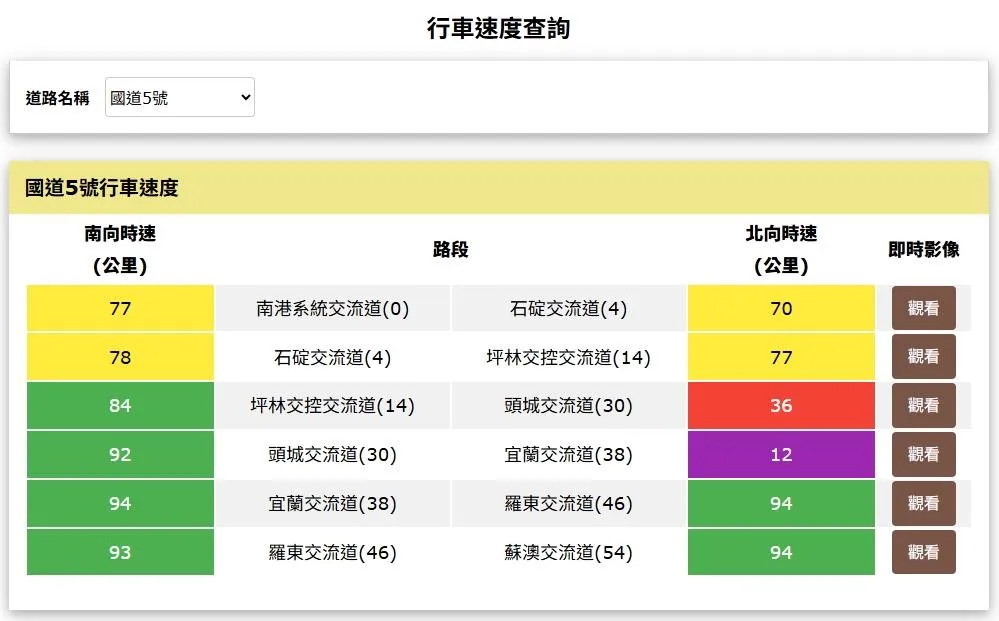Image resolution: width=999 pixels, height=621 pixels.
Task: Click the 北向時速 column header
Action: pyautogui.click(x=781, y=249)
